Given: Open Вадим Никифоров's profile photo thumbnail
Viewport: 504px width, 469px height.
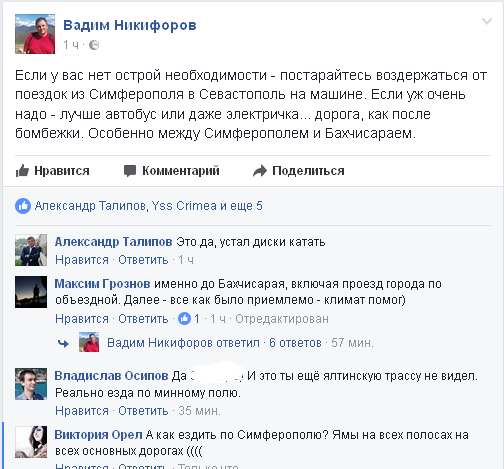Looking at the screenshot, I should click(35, 34).
